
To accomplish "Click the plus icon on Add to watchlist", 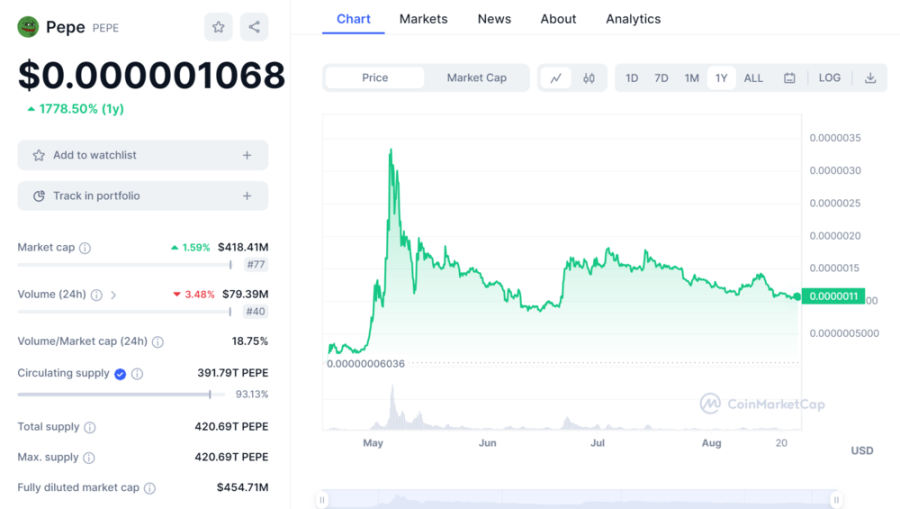I will click(247, 155).
